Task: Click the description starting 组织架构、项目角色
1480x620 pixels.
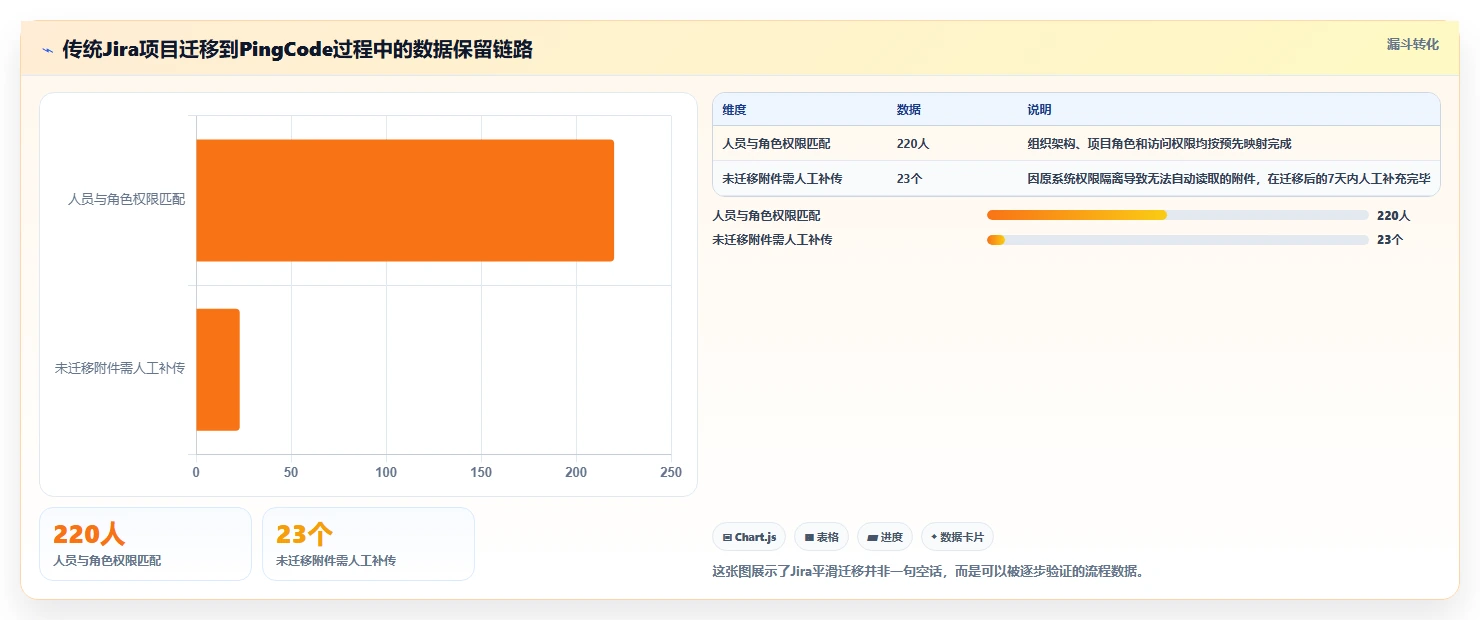Action: 1159,144
